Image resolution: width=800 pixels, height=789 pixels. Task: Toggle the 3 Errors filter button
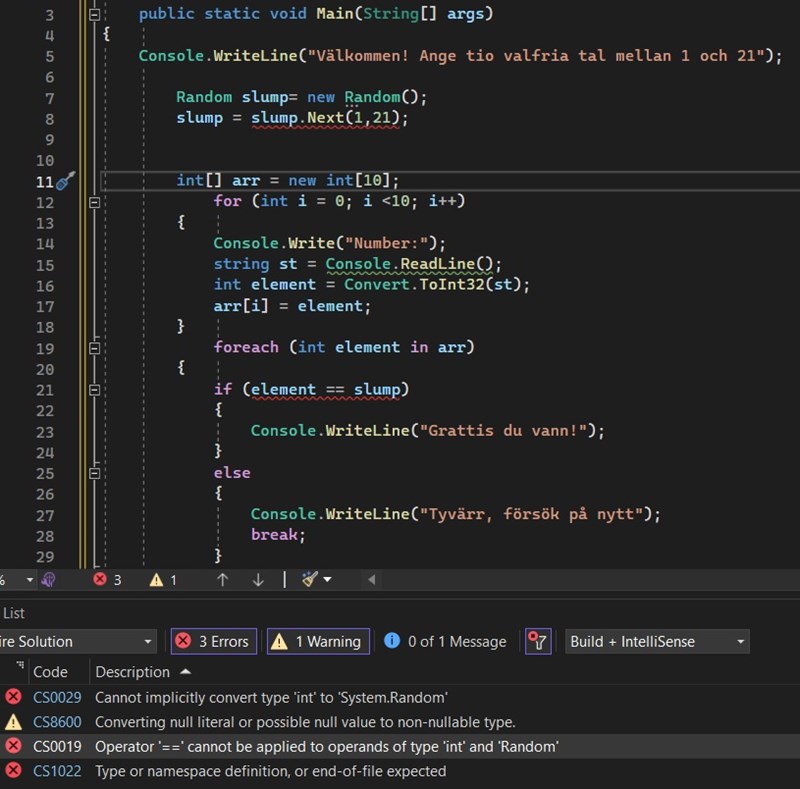[x=214, y=641]
